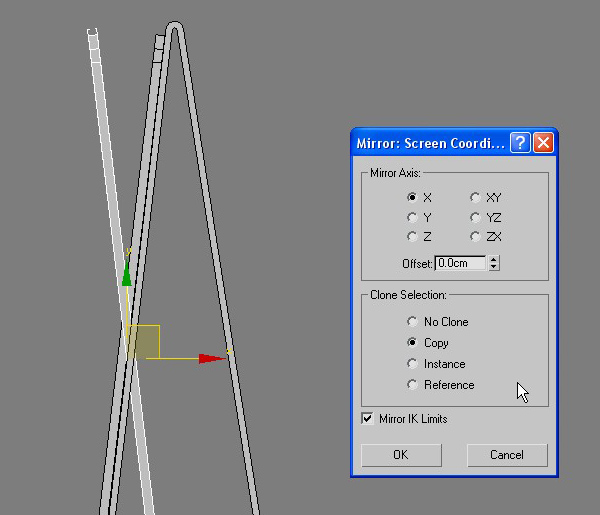Select the Y mirror axis option

tap(412, 217)
